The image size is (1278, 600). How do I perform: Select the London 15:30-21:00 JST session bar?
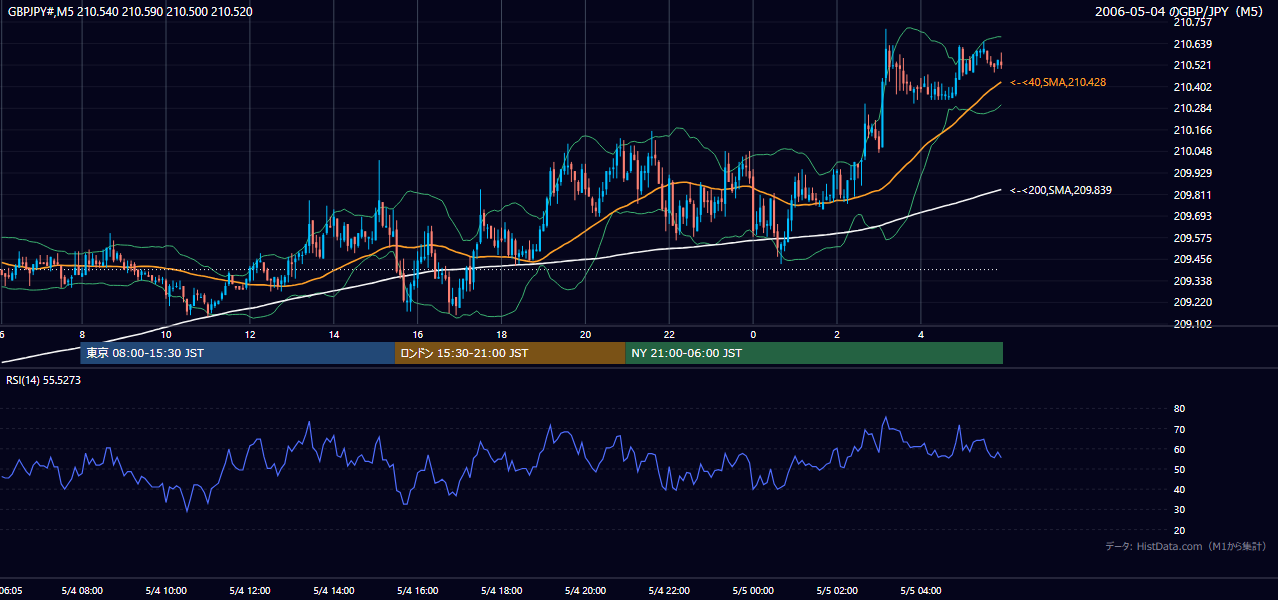pyautogui.click(x=510, y=353)
